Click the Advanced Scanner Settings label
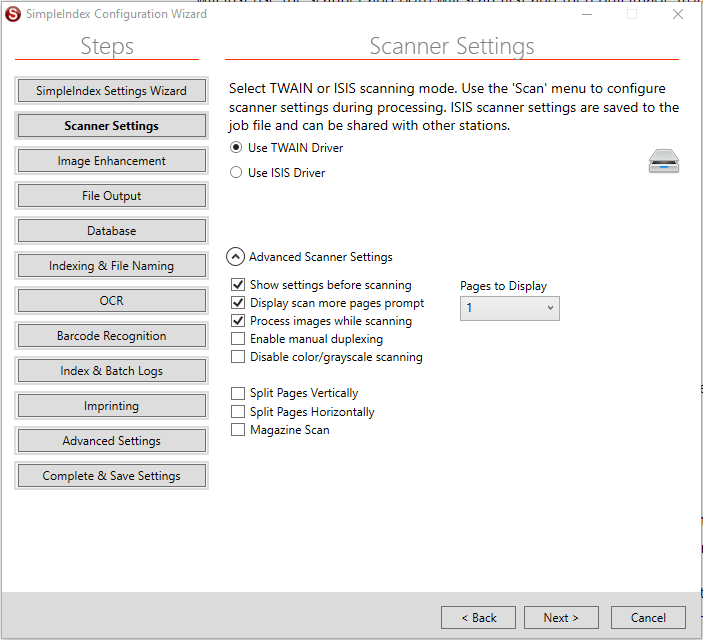This screenshot has width=703, height=640. tap(321, 257)
